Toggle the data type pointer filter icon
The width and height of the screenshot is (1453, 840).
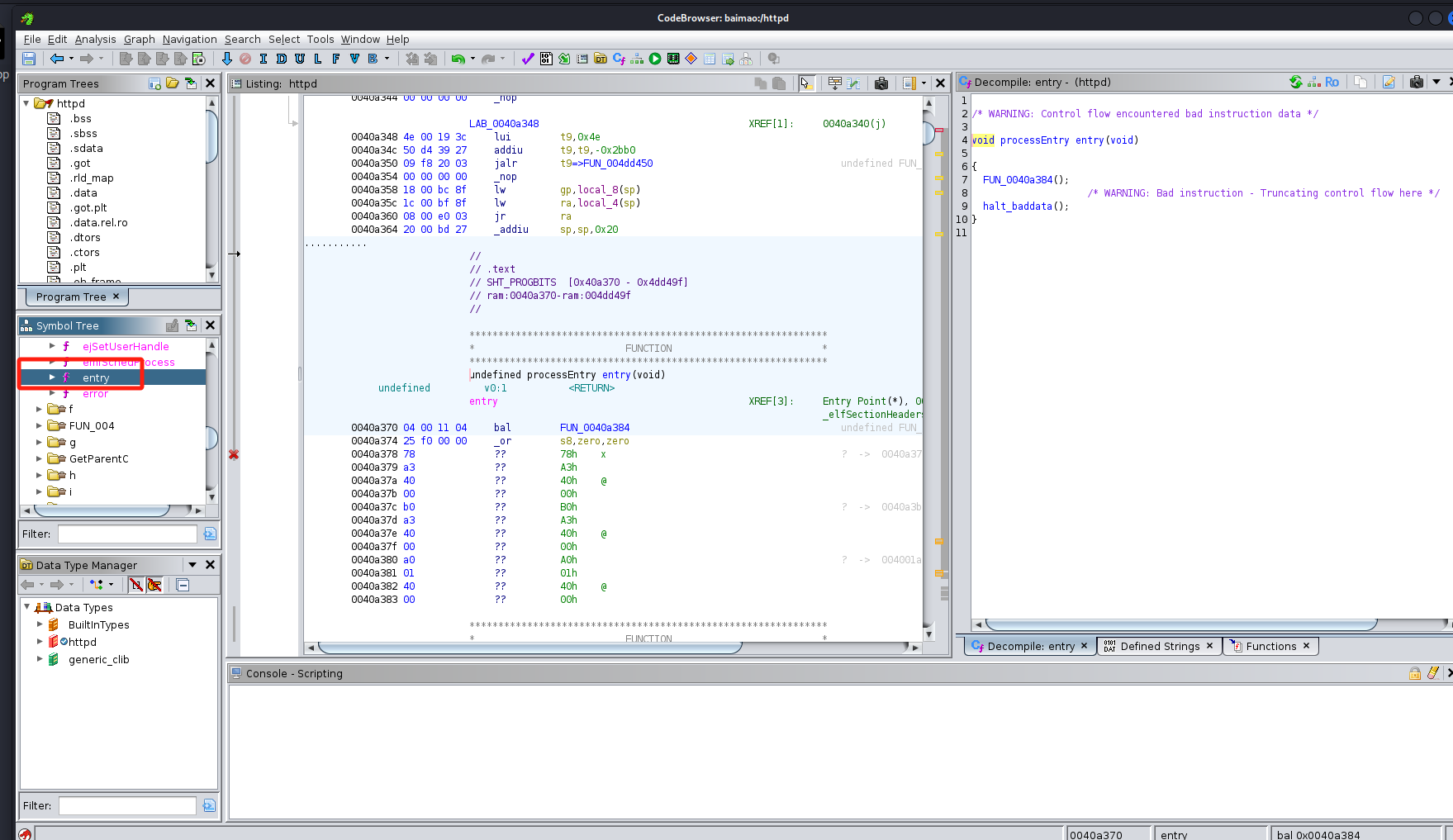point(154,585)
